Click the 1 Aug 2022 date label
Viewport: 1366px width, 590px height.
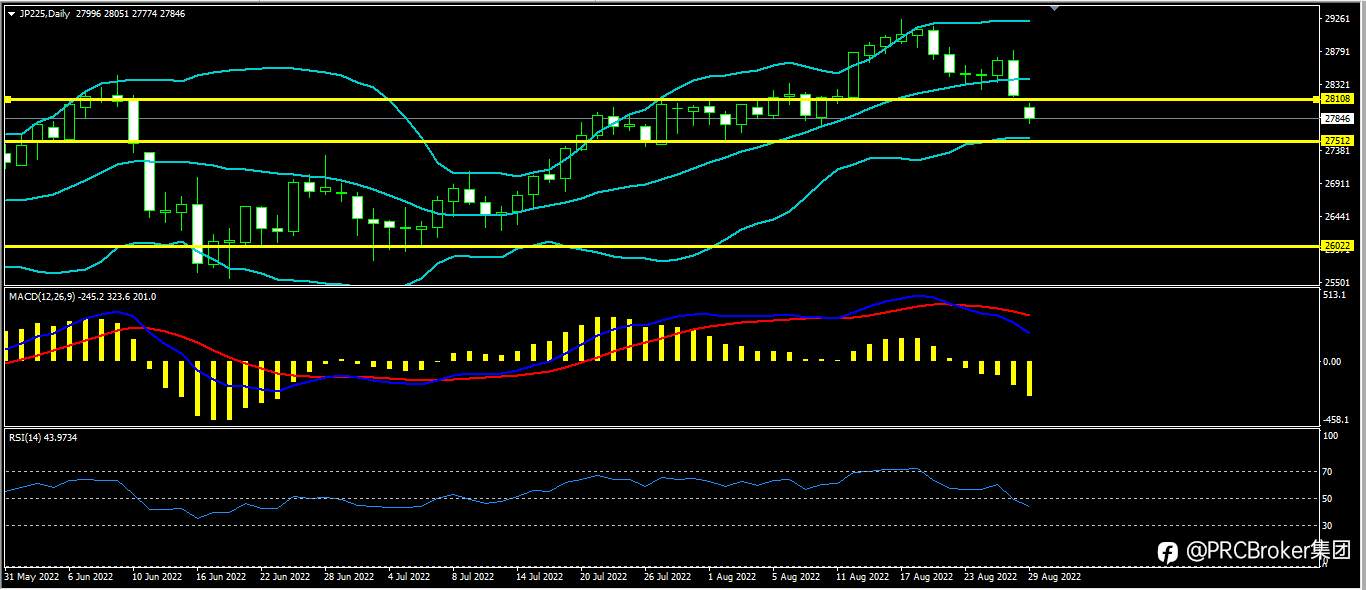732,577
